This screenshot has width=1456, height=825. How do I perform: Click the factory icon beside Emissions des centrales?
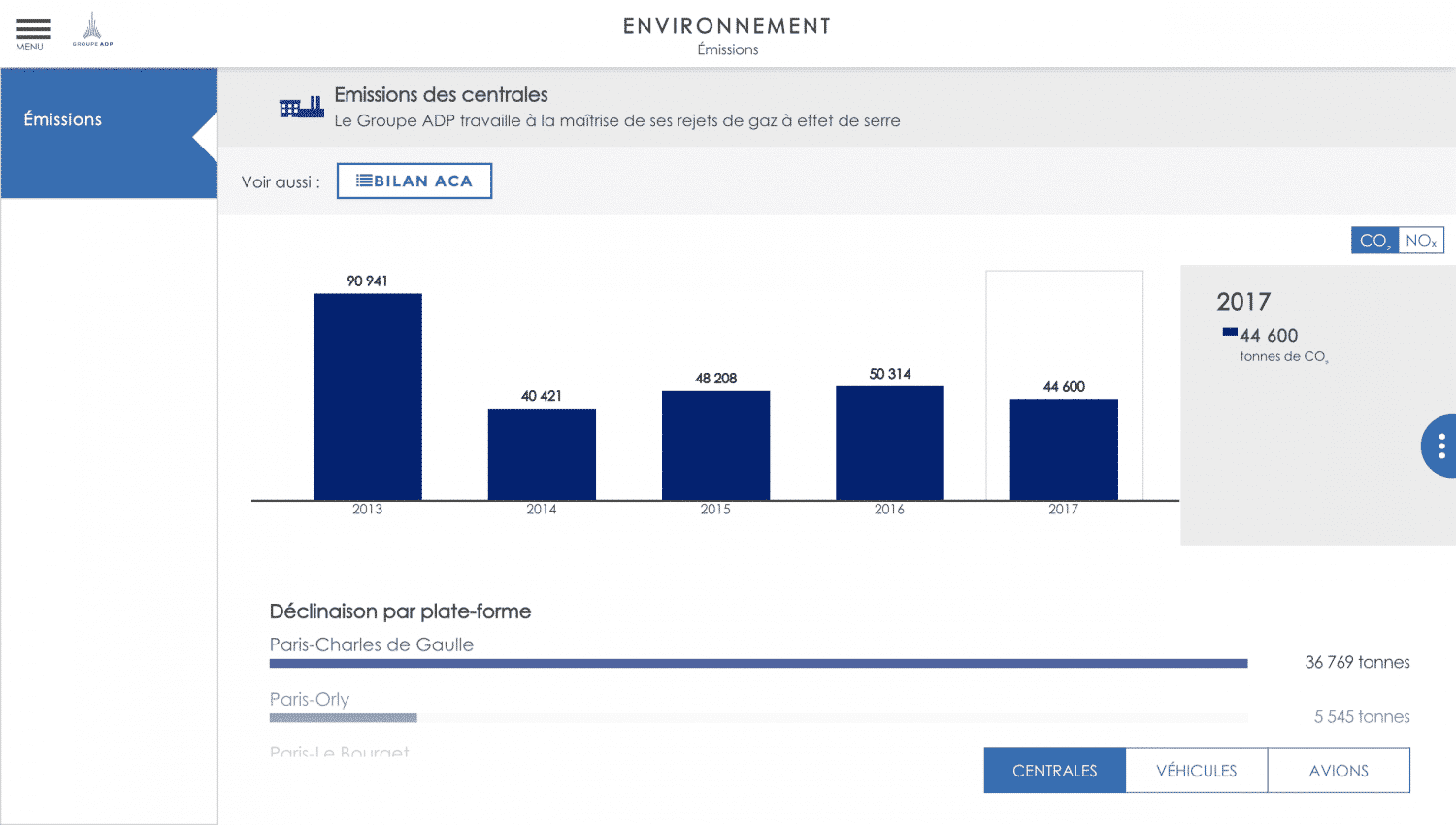point(302,107)
